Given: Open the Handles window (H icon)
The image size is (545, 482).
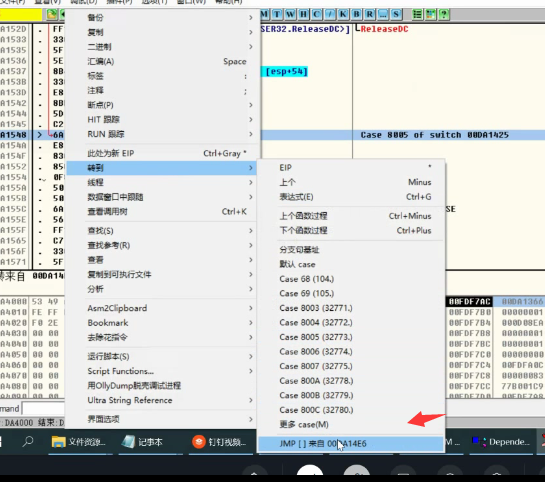Looking at the screenshot, I should [x=303, y=14].
